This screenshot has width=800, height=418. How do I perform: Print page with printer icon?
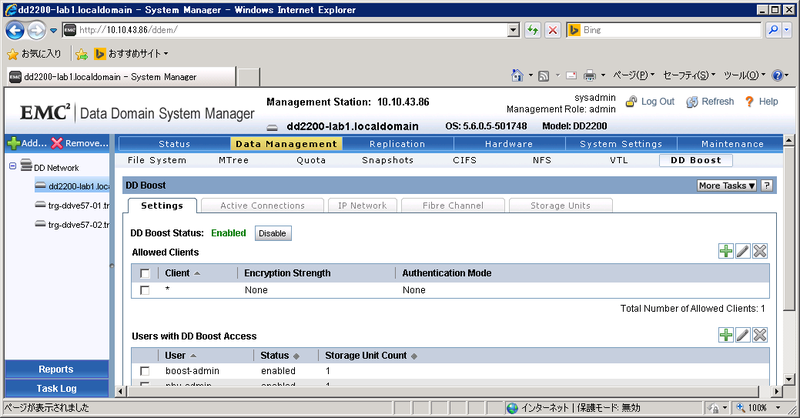pos(589,76)
